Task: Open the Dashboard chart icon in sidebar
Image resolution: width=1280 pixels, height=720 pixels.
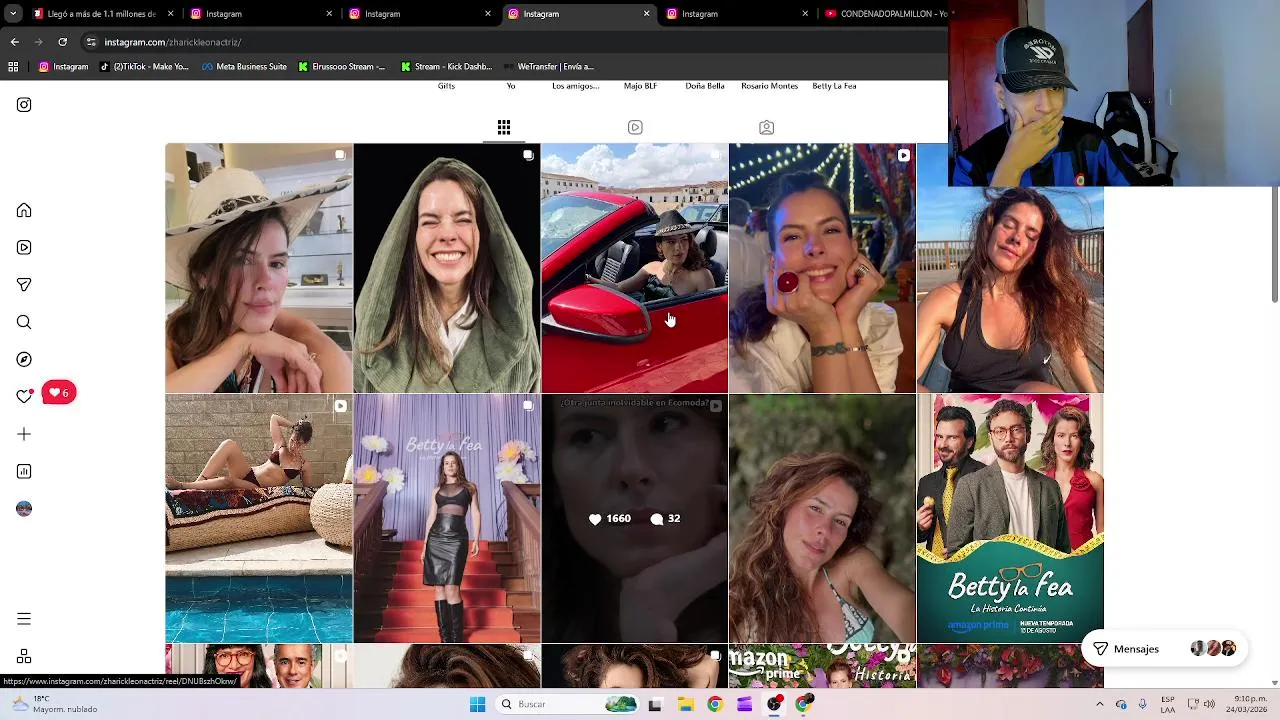Action: pos(24,471)
